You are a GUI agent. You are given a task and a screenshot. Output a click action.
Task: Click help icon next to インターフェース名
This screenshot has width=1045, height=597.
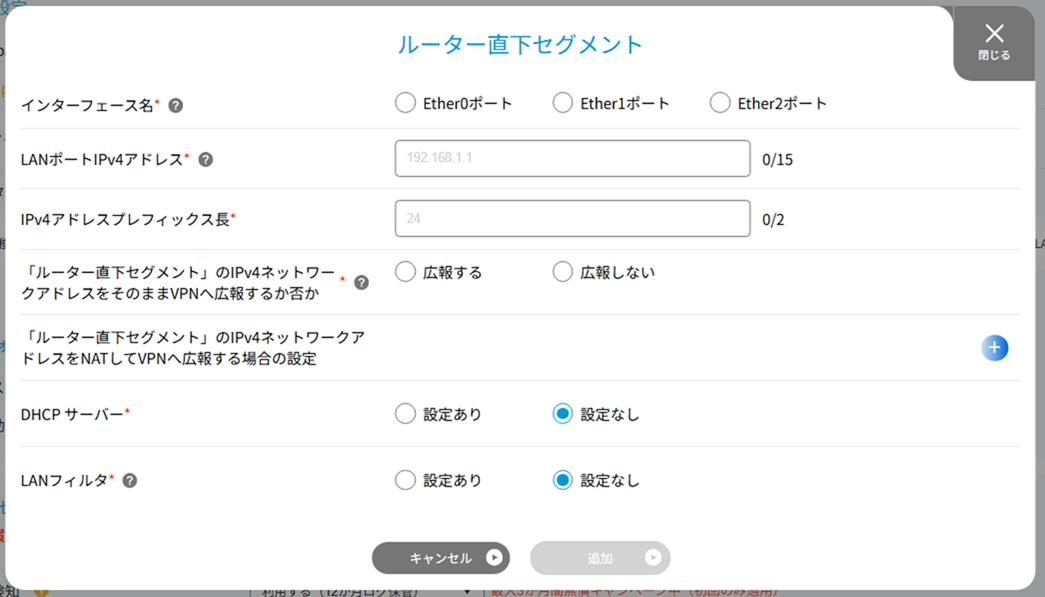[x=175, y=105]
